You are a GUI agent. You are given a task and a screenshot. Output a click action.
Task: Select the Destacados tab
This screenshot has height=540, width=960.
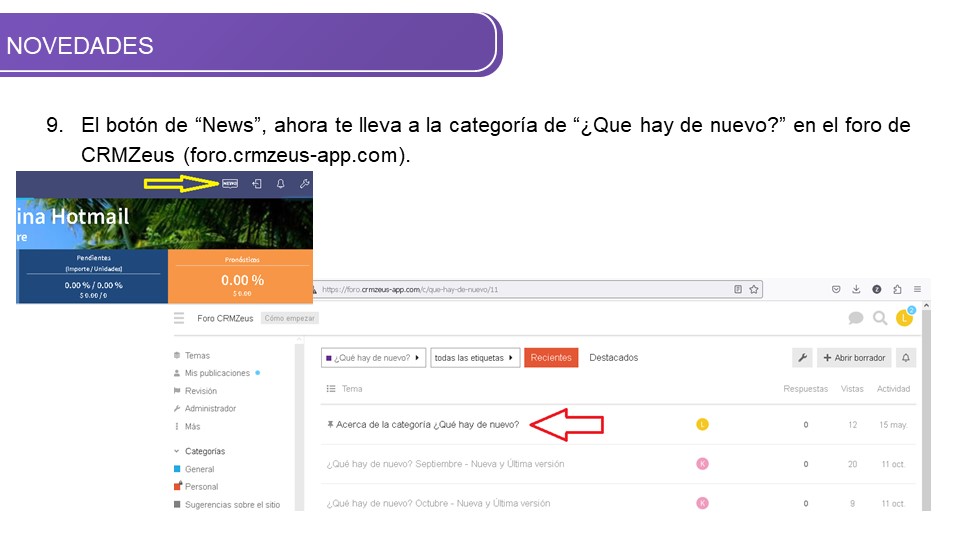(613, 358)
